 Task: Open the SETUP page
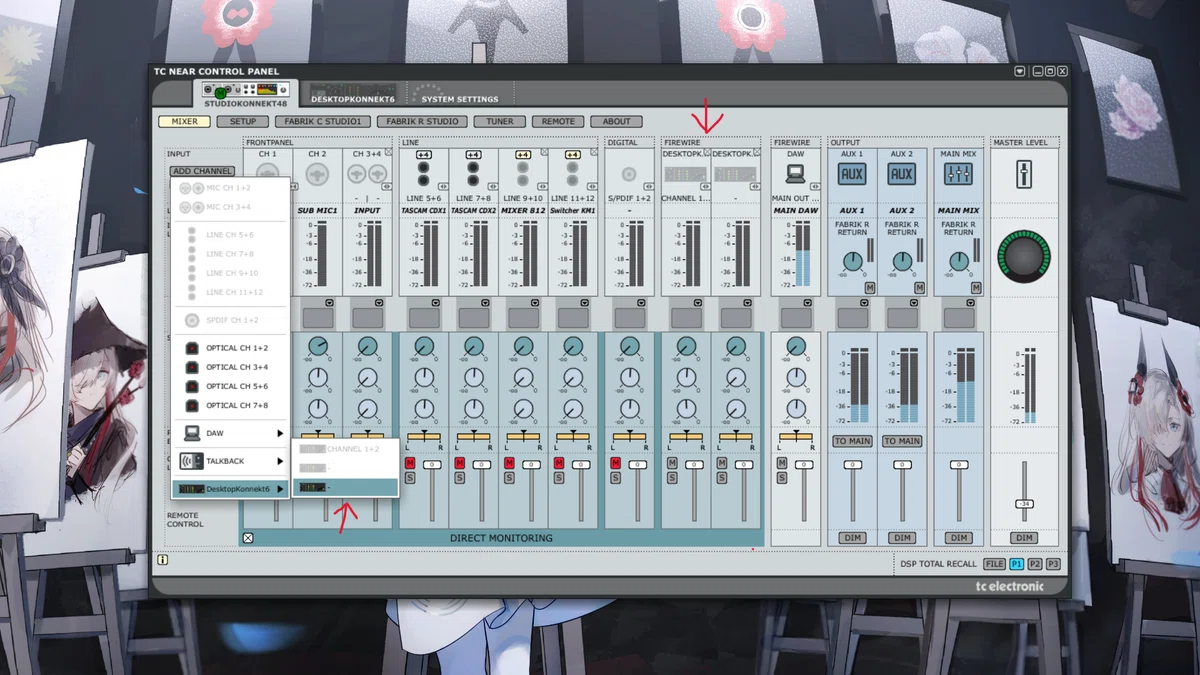click(243, 121)
